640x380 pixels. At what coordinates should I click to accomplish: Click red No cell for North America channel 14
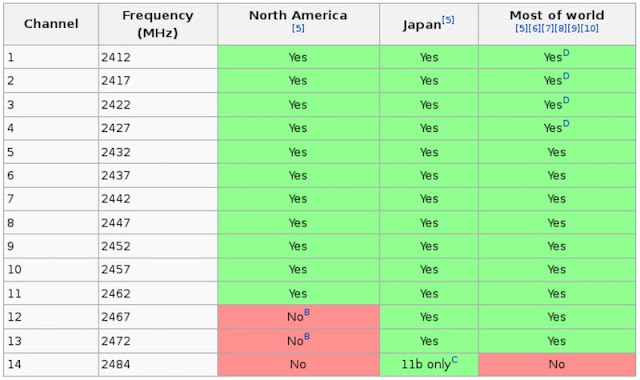pyautogui.click(x=298, y=364)
